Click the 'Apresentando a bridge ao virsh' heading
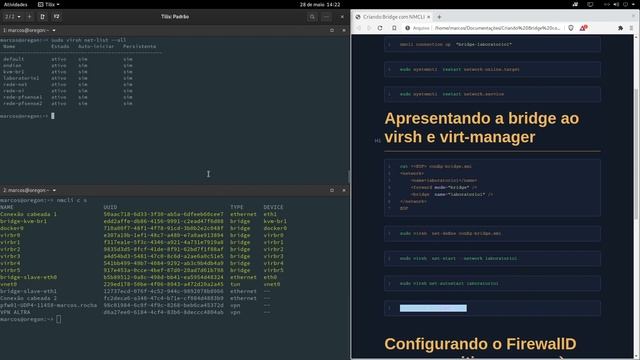This screenshot has width=640, height=360. click(x=482, y=128)
